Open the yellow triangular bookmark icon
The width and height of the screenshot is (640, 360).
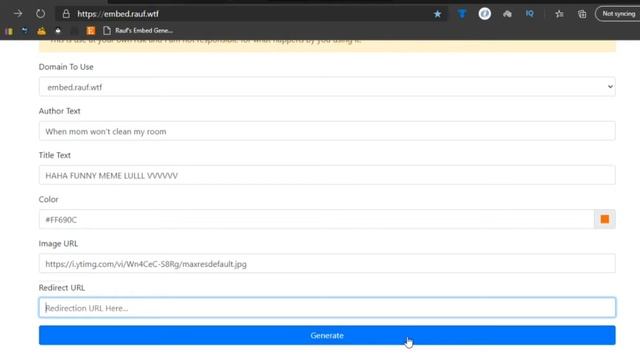coord(42,31)
